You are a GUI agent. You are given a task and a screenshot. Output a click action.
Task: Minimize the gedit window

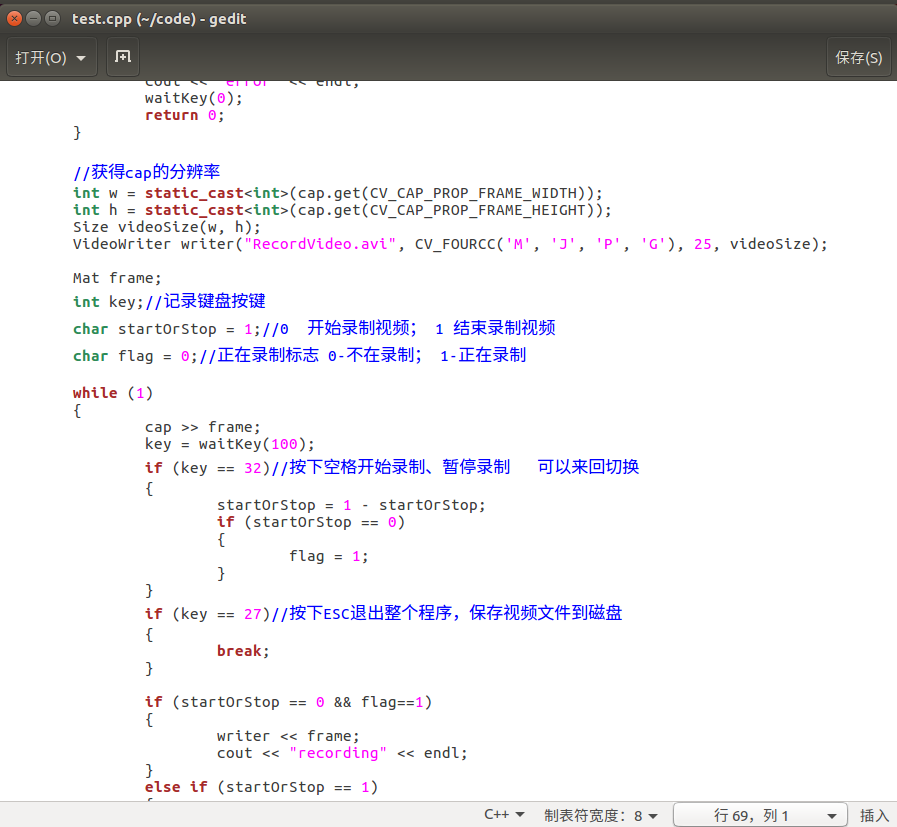[33, 19]
